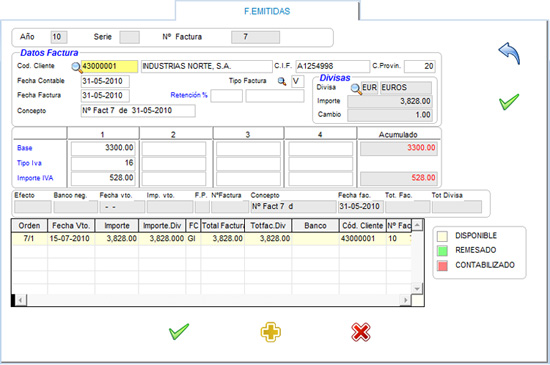Click the Tipo Factura field showing V
Viewport: 550px width, 365px height.
(297, 81)
